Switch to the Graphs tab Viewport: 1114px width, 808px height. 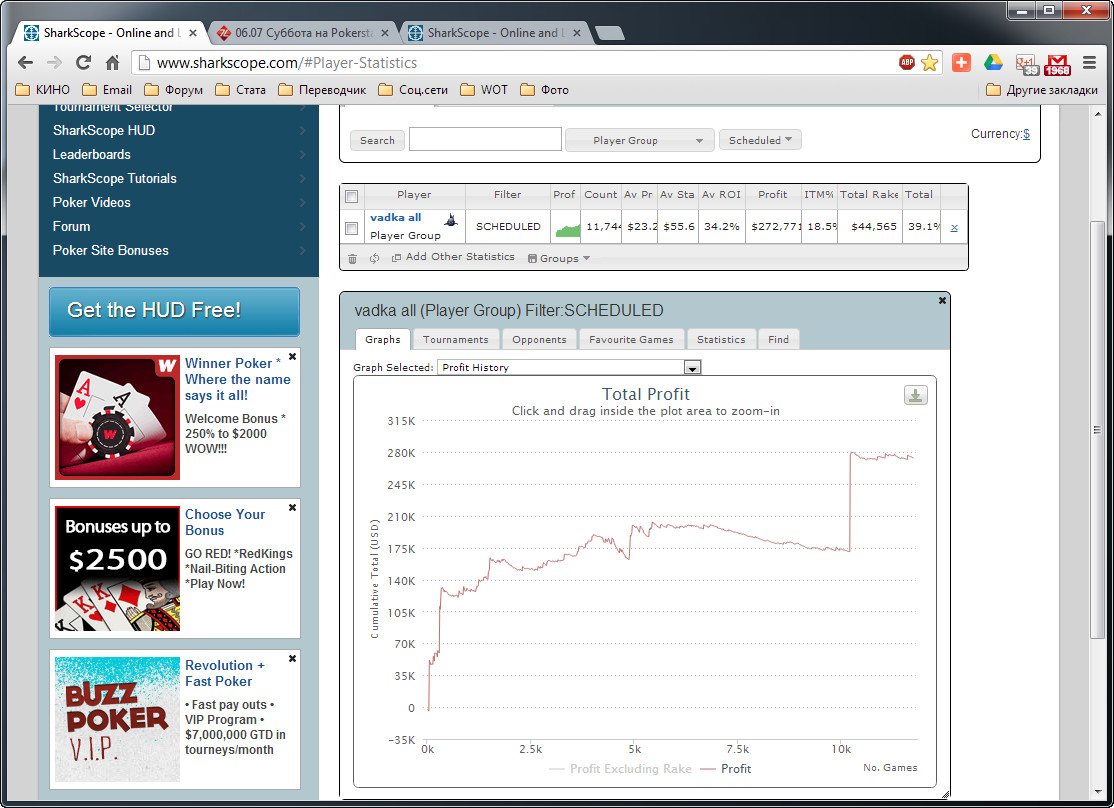pyautogui.click(x=383, y=339)
